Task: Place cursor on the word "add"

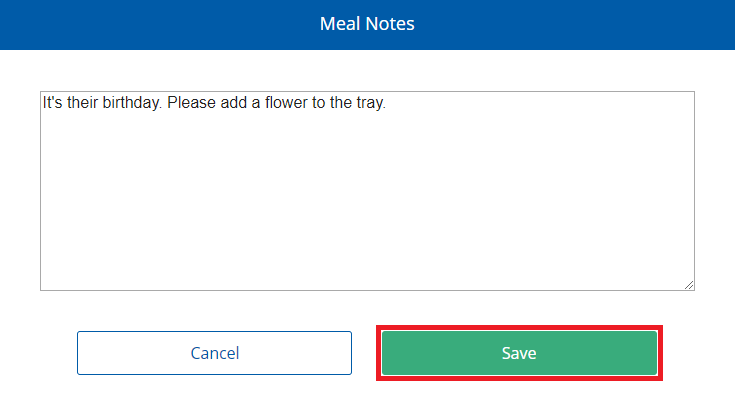Action: (x=232, y=103)
